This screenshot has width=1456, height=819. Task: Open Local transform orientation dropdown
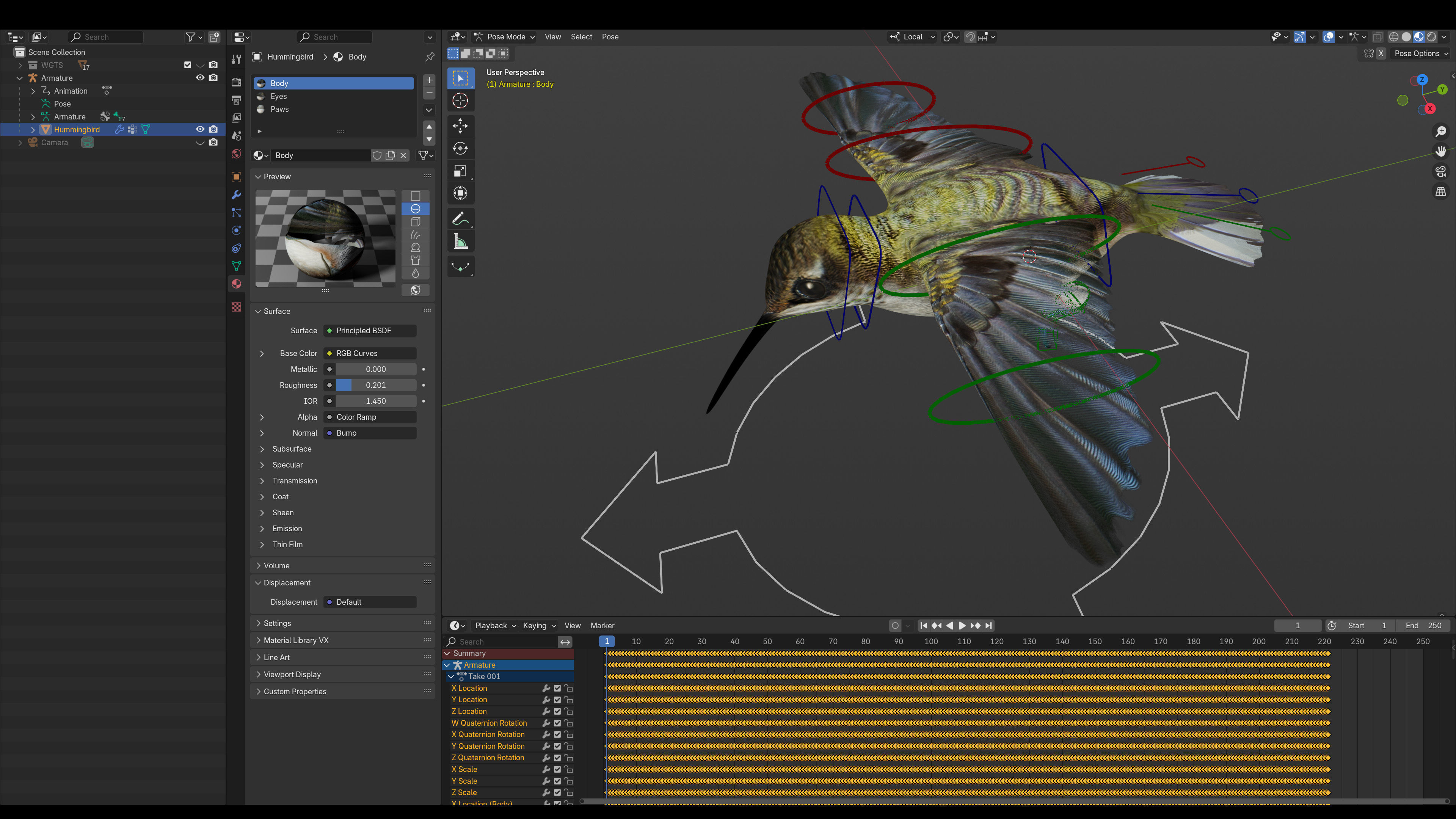[913, 37]
